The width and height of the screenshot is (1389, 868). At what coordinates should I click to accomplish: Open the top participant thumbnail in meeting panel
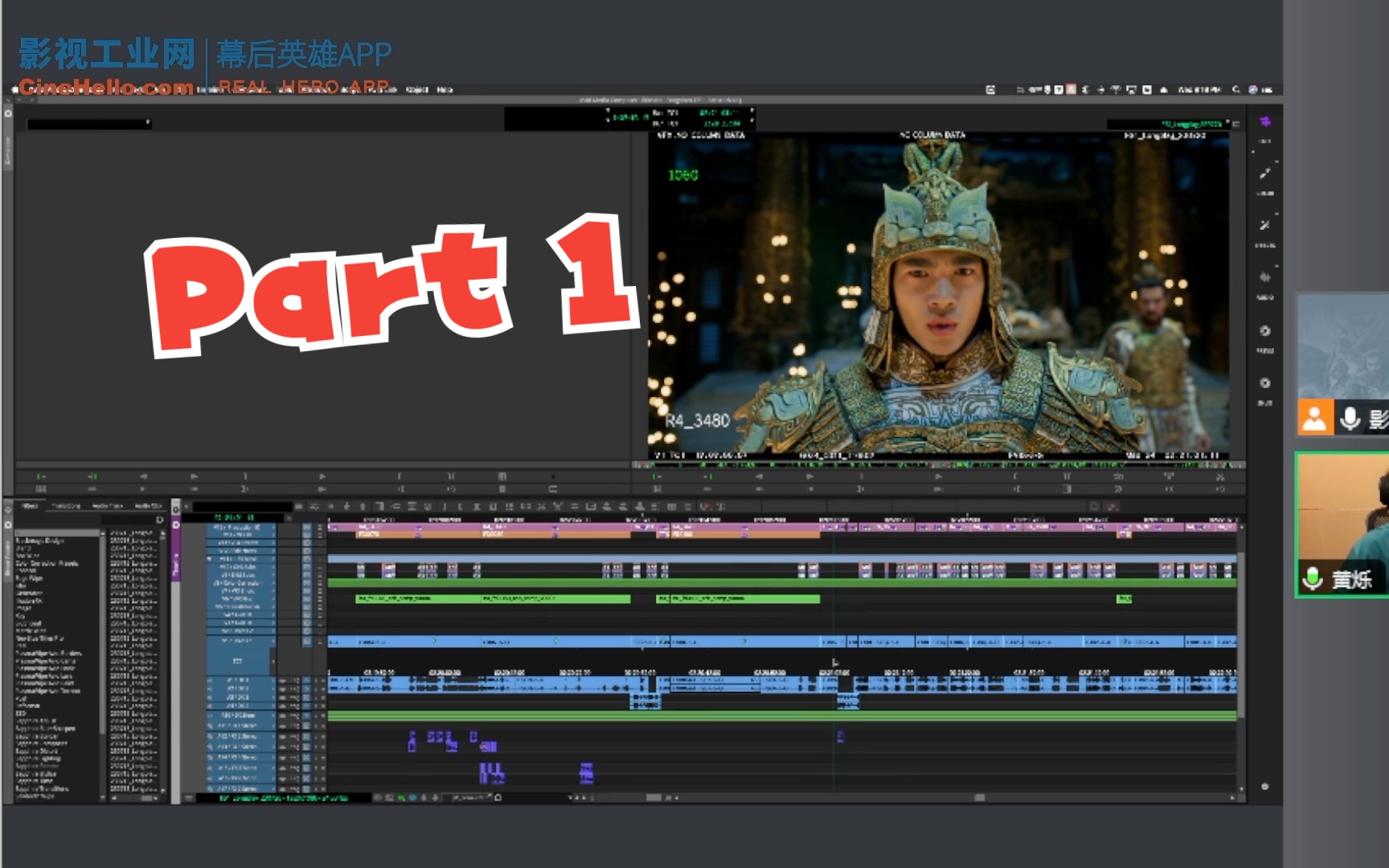point(1343,364)
